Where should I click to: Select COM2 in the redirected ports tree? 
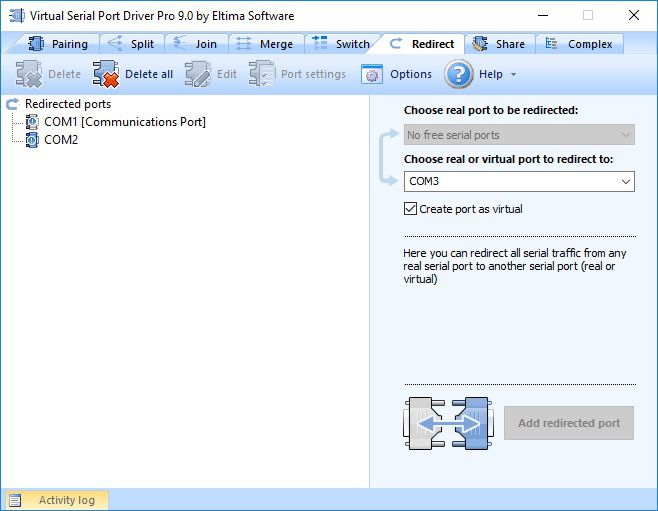point(61,140)
